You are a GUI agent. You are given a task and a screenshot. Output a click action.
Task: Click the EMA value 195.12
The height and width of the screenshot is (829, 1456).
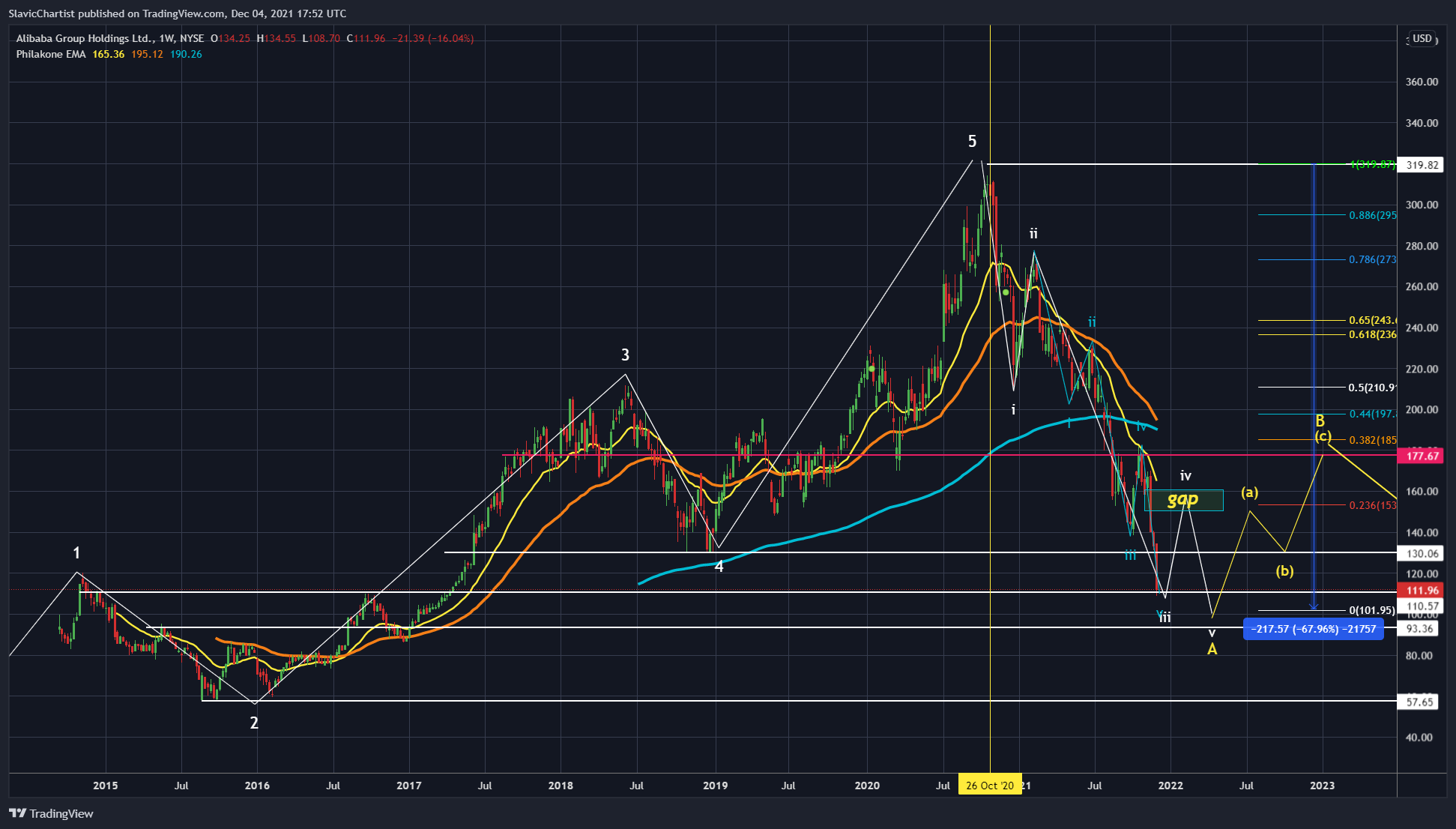coord(147,54)
